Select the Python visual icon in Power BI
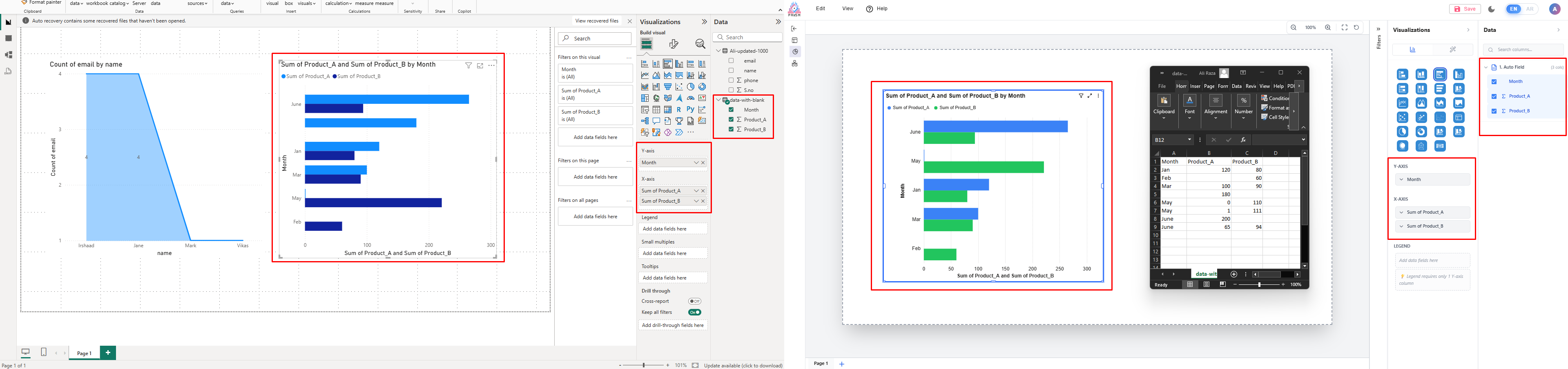 click(690, 110)
